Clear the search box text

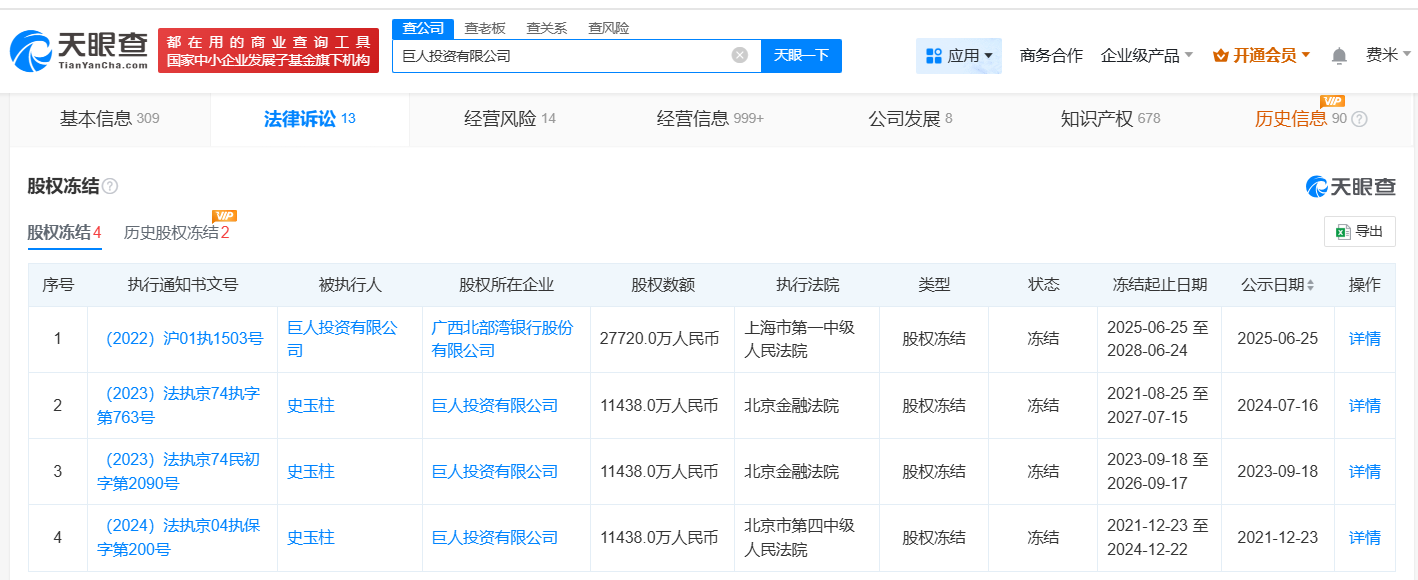point(740,55)
